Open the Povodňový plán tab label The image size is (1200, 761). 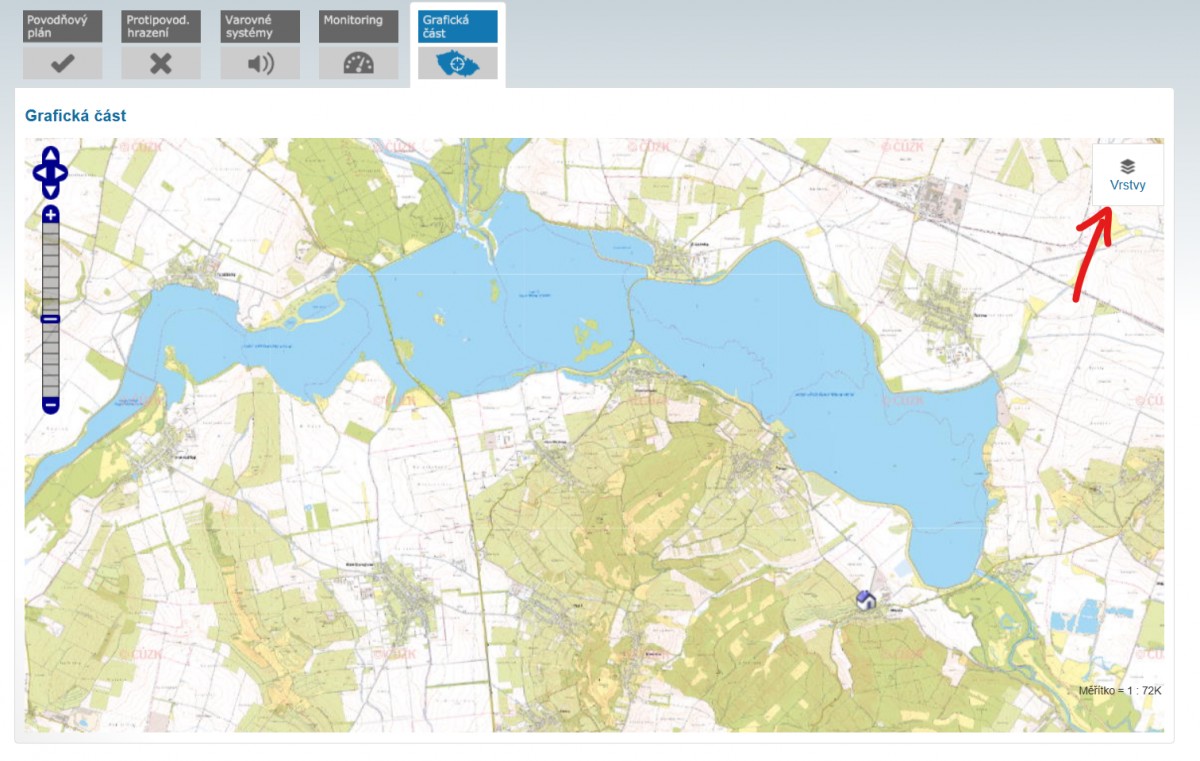(62, 26)
